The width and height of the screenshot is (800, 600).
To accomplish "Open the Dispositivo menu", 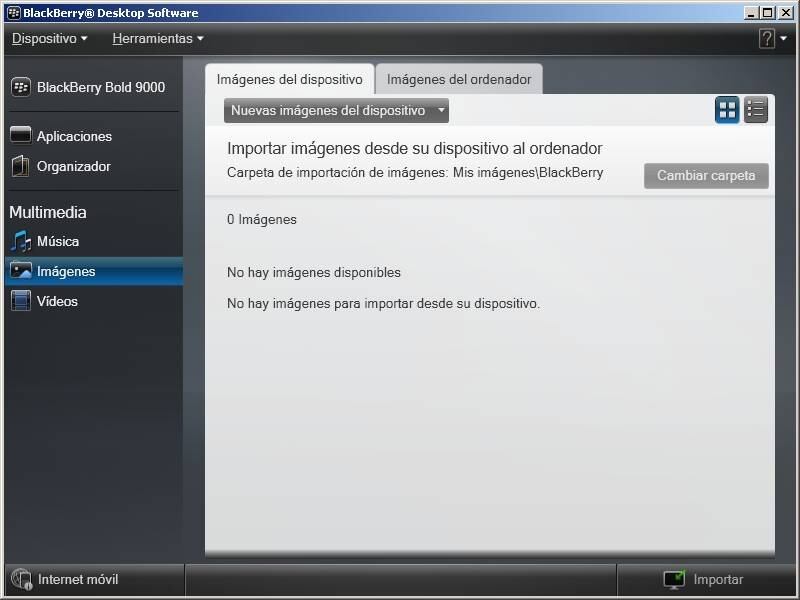I will 49,39.
